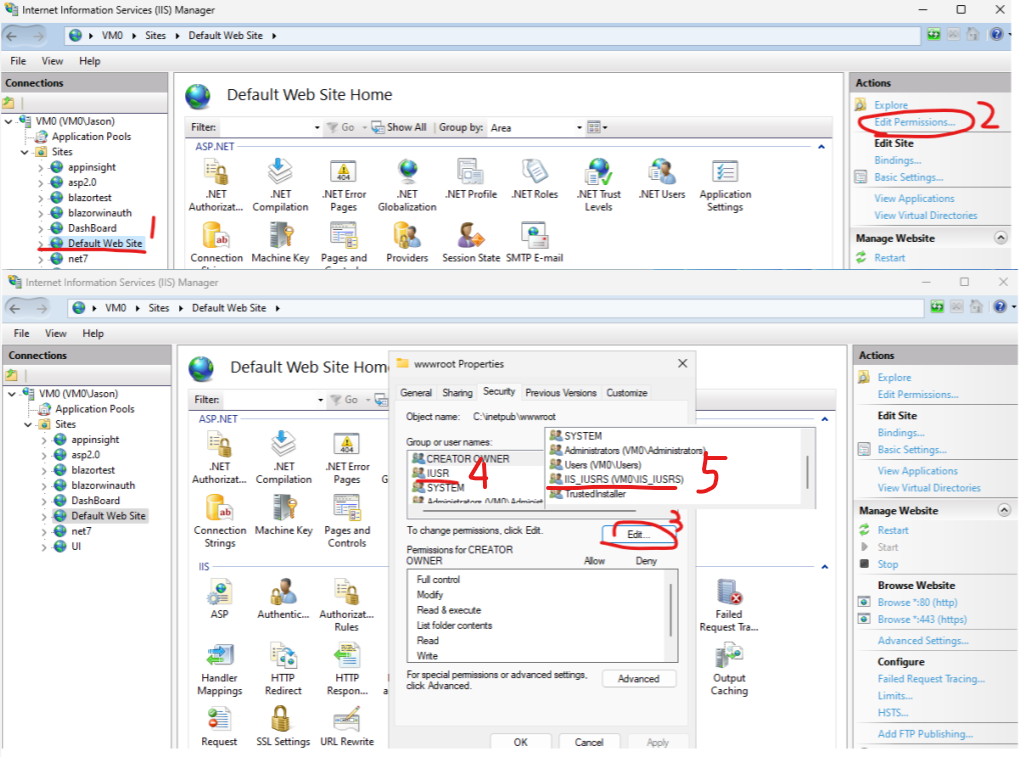Open the SMTP E-mail feature
This screenshot has height=757, width=1029.
coord(534,240)
